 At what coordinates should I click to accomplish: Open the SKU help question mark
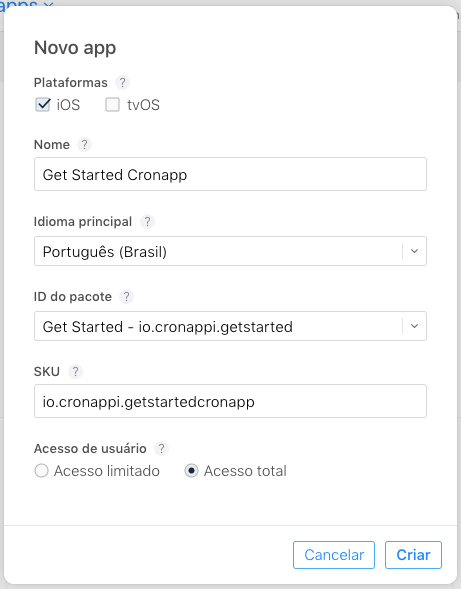pos(75,372)
